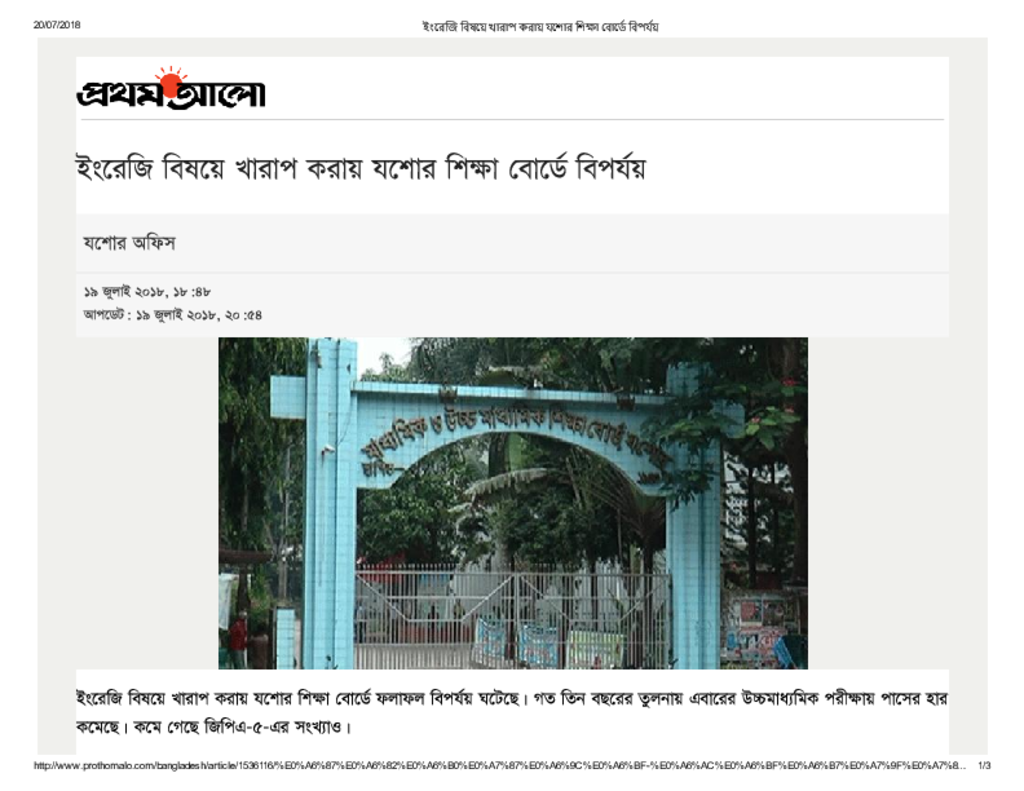Select the headline ইংরেজি বিষয়ে খারাপ করায়

pos(360,169)
